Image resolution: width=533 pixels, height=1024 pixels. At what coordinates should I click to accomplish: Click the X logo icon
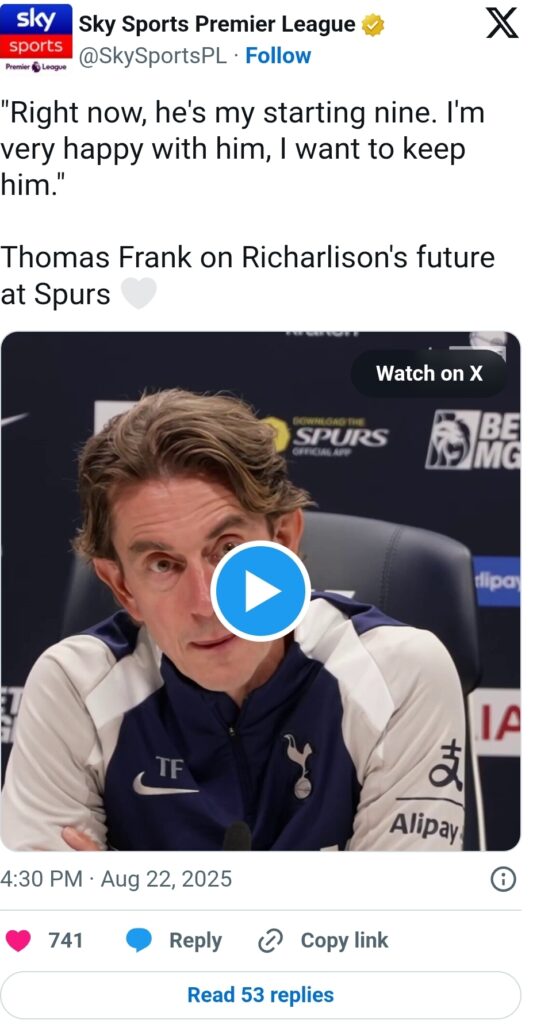pos(502,25)
